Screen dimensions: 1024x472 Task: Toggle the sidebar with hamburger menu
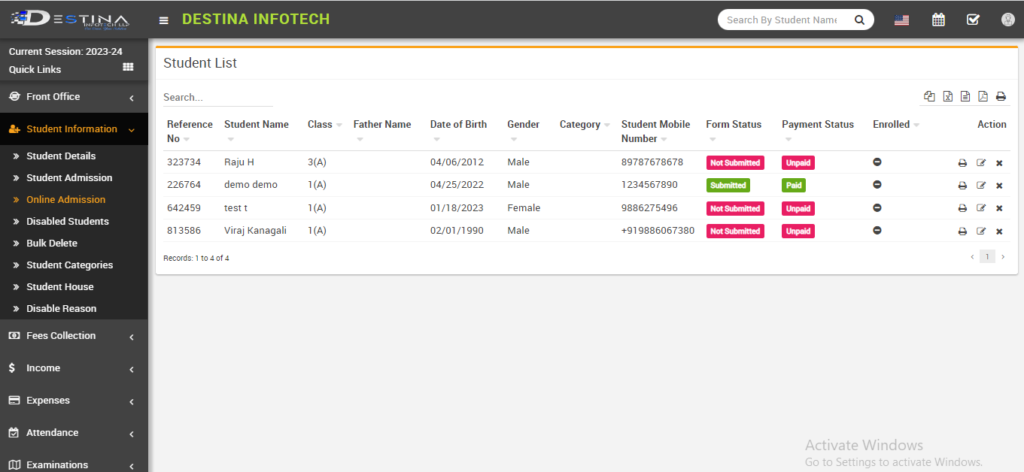[x=164, y=20]
